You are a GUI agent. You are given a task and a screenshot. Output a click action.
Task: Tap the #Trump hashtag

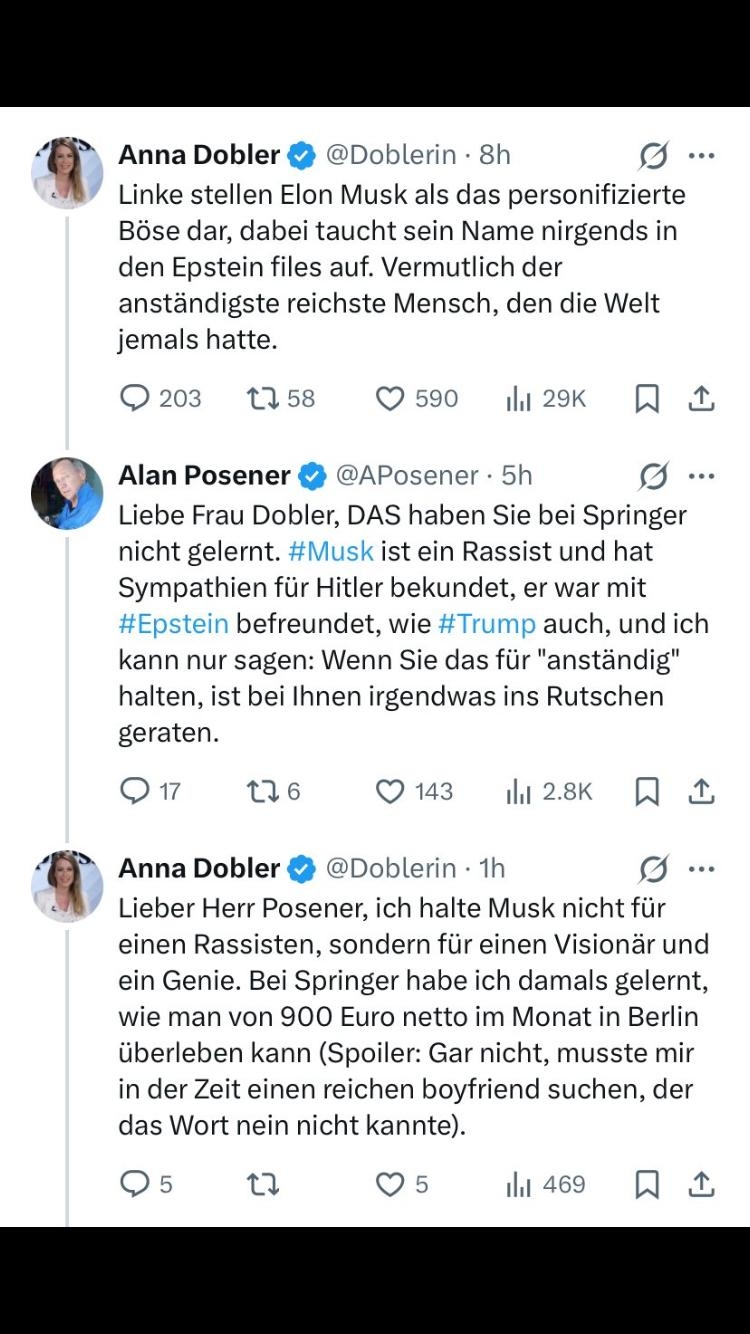click(x=487, y=623)
